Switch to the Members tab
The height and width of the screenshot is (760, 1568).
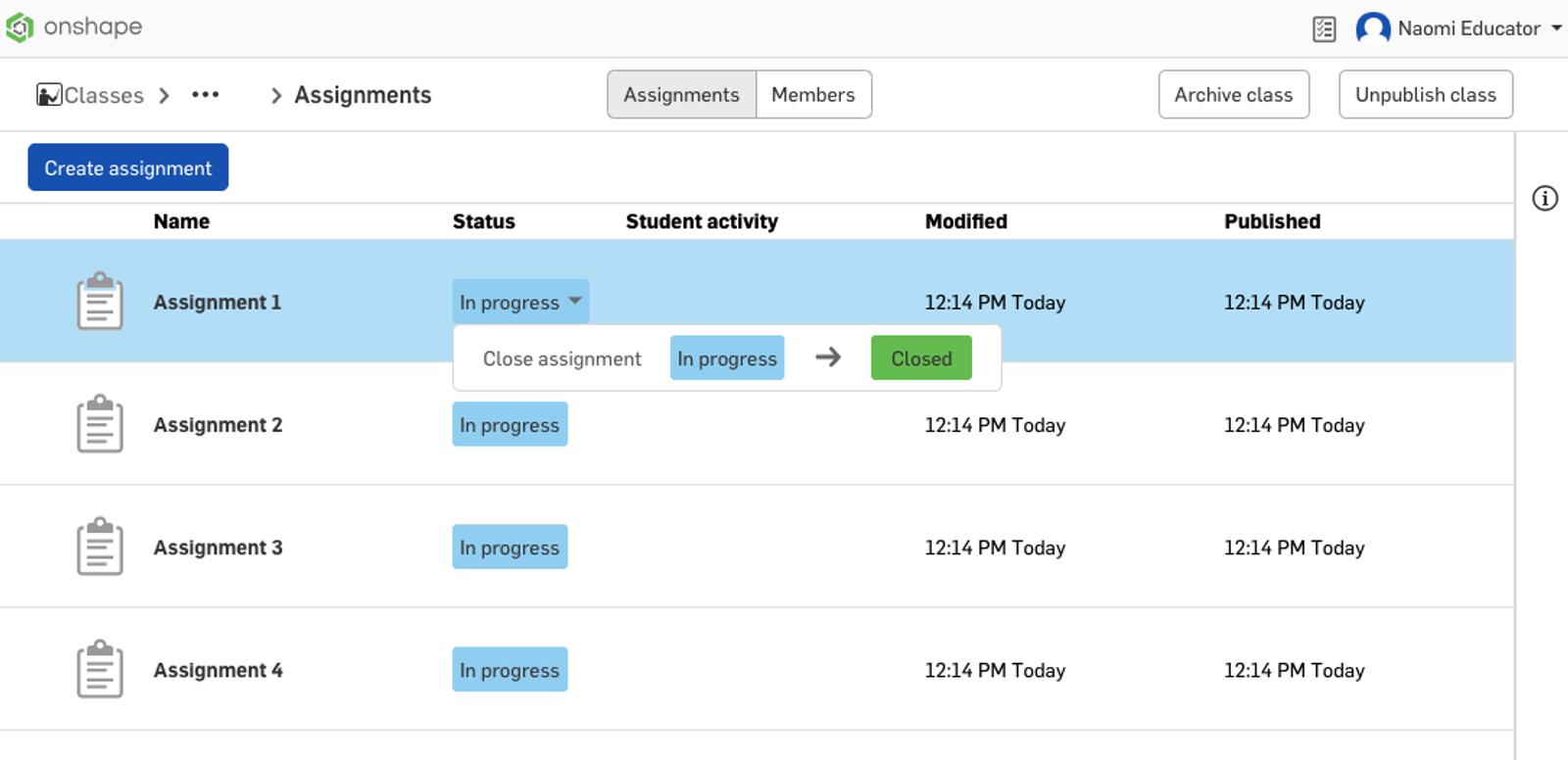[x=812, y=95]
